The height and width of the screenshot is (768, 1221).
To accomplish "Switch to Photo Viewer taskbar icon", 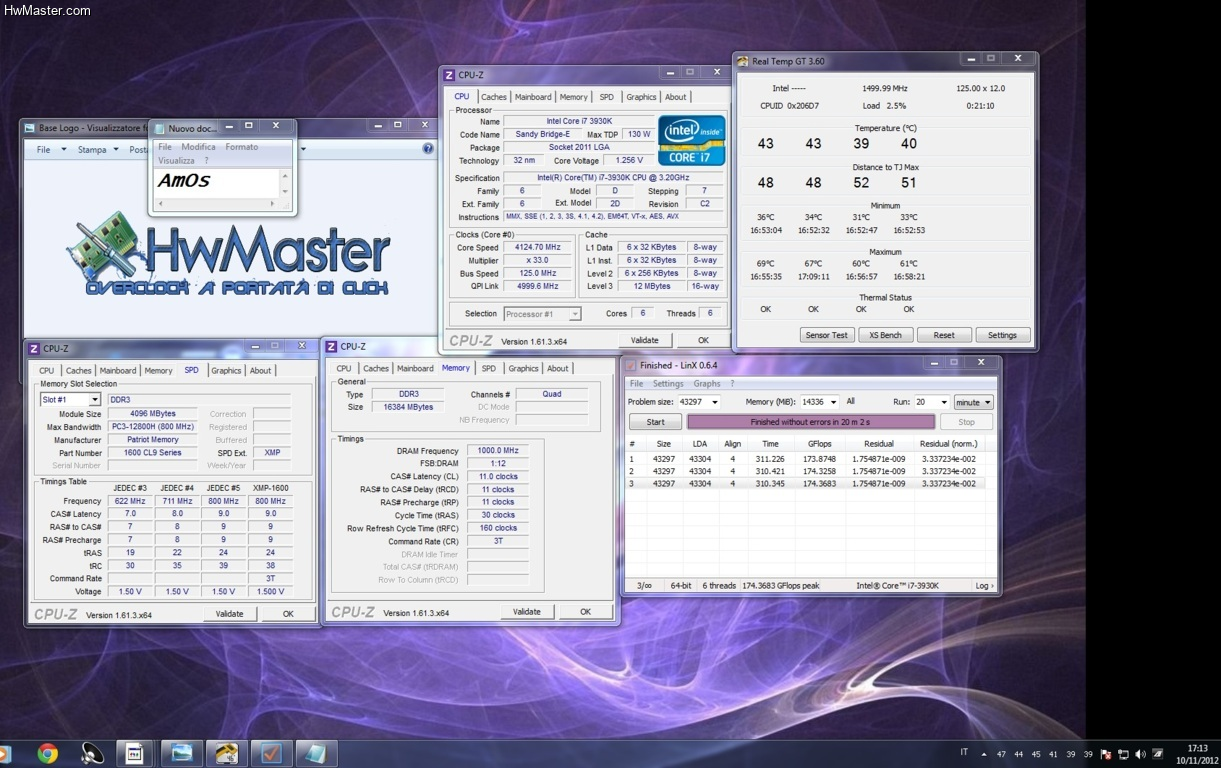I will [182, 753].
